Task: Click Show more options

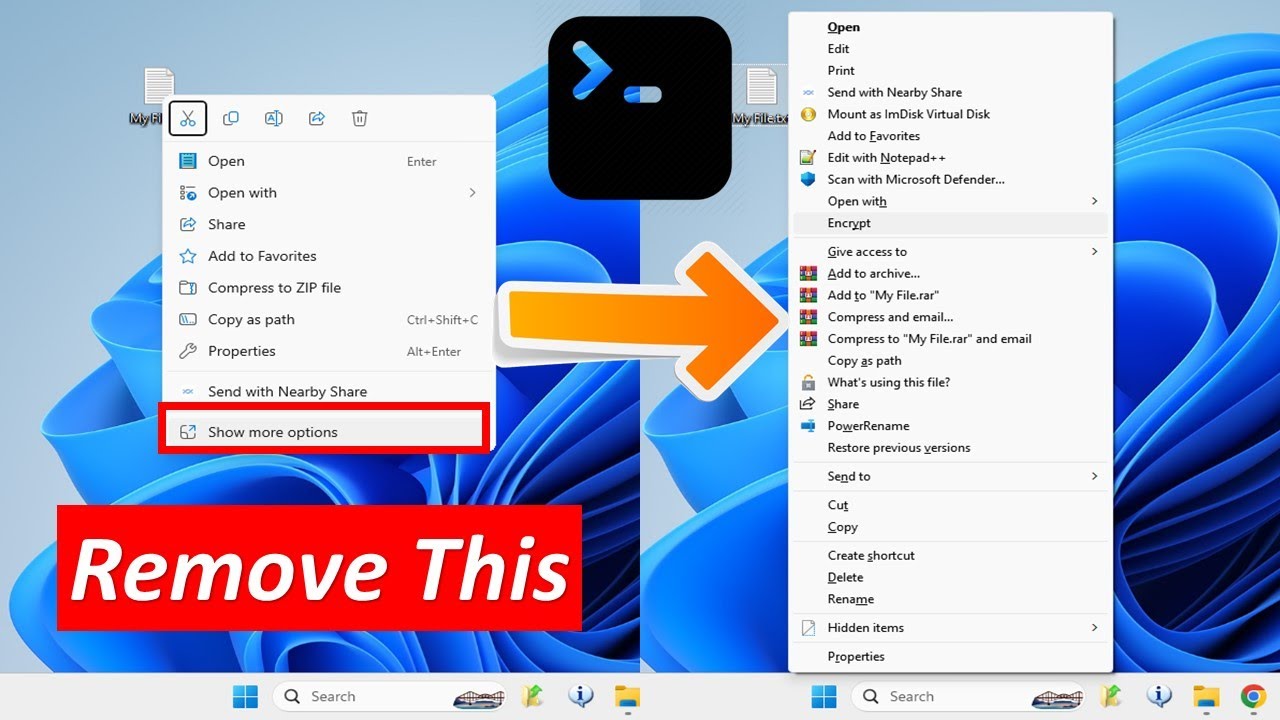Action: 329,432
